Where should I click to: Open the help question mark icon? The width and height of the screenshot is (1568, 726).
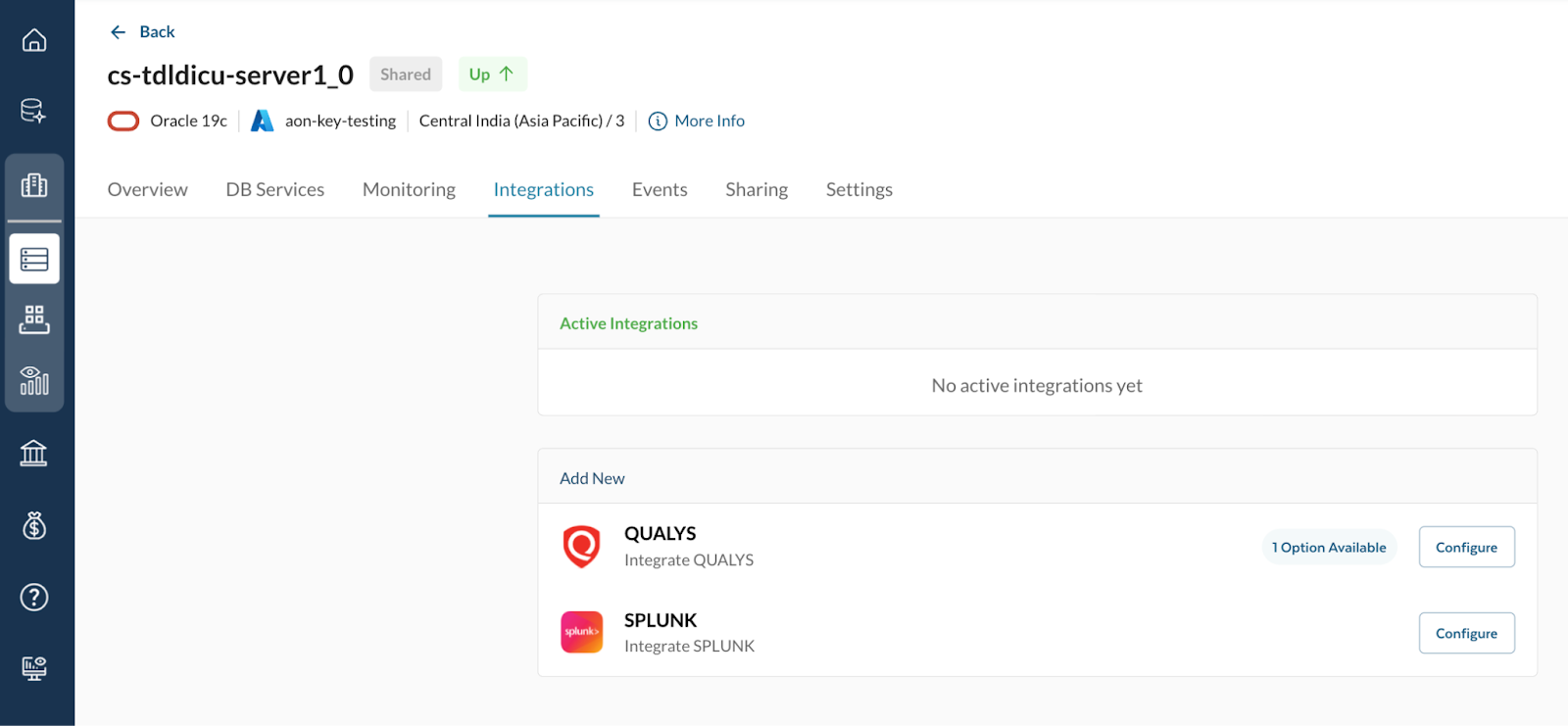click(x=34, y=597)
